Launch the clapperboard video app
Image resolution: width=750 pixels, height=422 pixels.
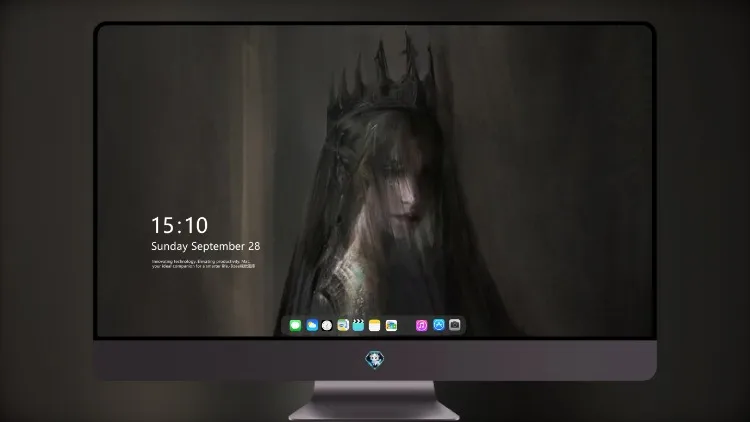click(x=358, y=325)
